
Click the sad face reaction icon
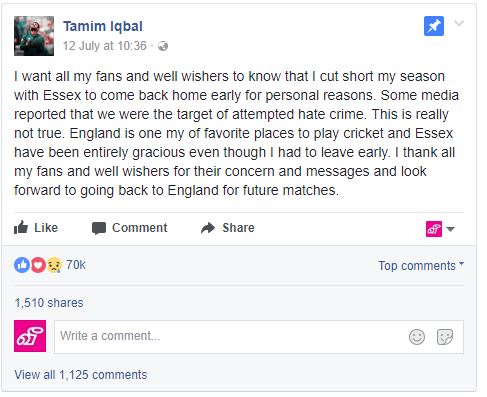(54, 265)
